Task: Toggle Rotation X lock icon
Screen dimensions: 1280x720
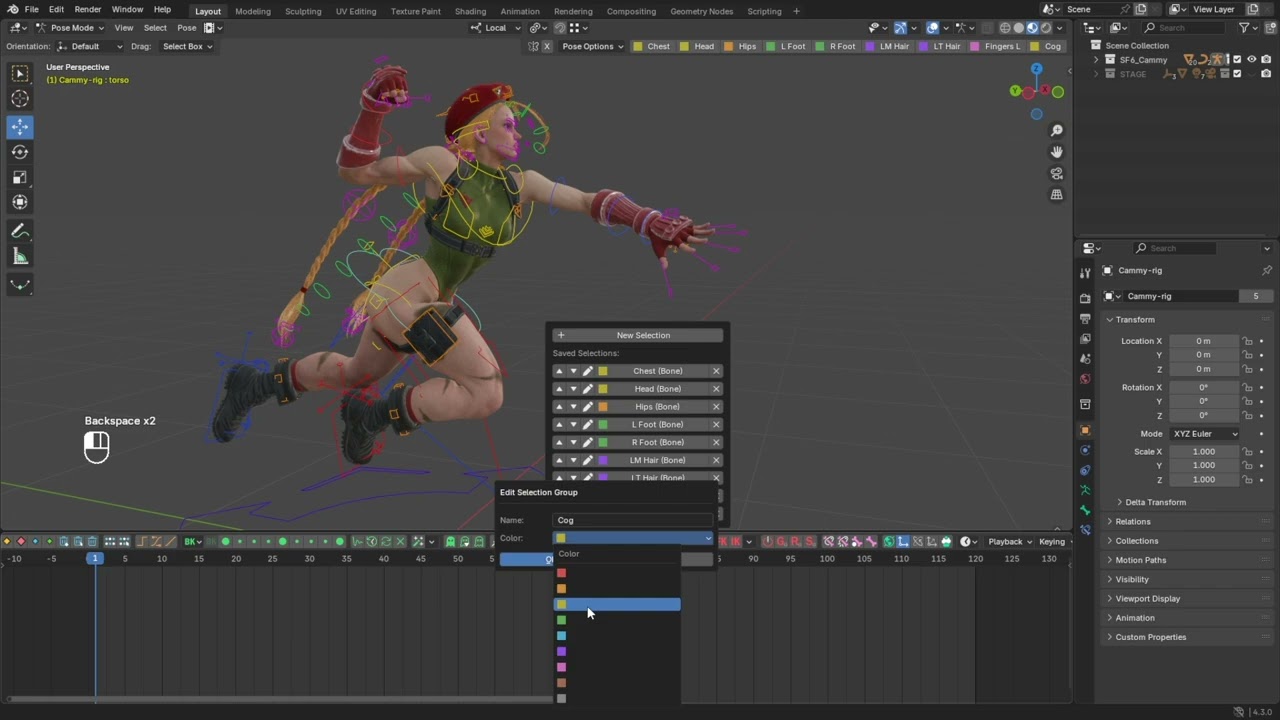Action: click(x=1247, y=388)
